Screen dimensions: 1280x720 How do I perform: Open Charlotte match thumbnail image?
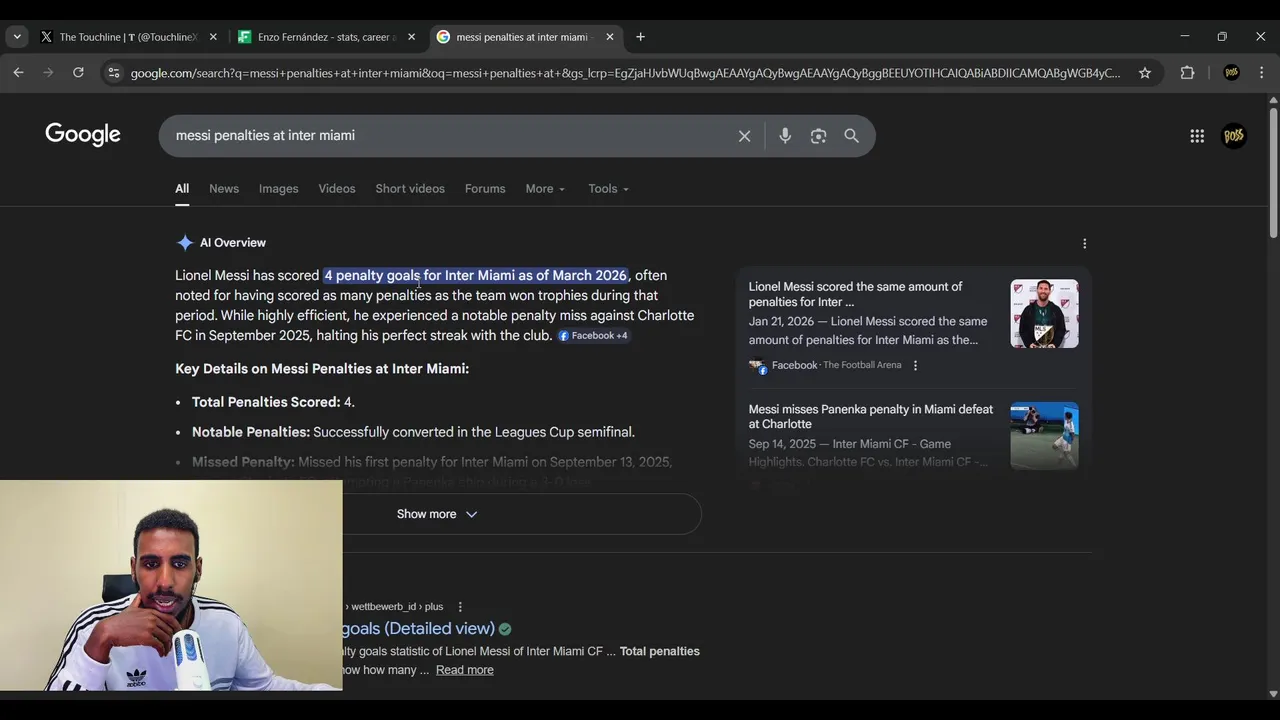point(1044,436)
